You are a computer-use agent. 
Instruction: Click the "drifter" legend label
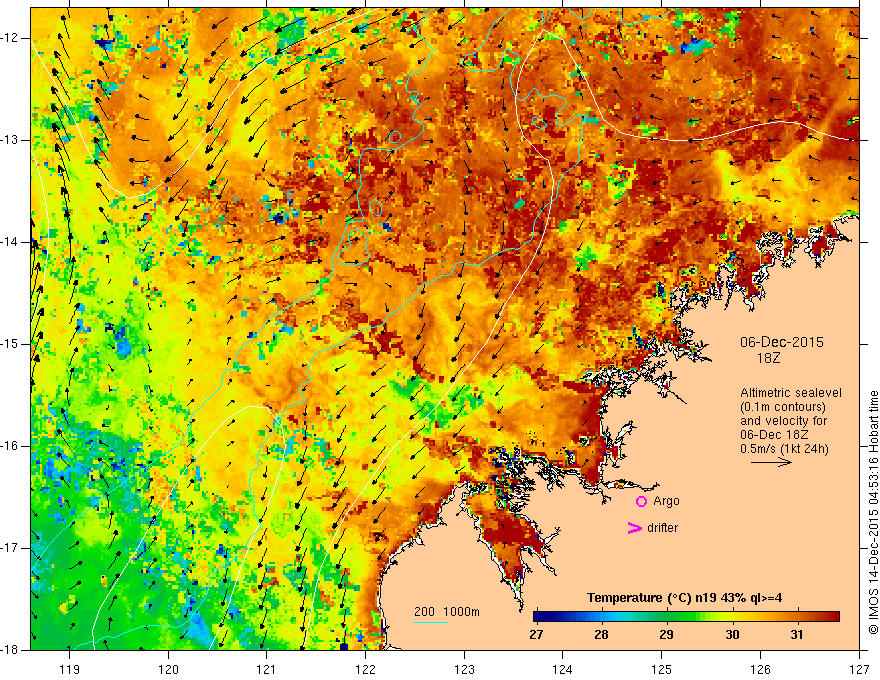tap(662, 528)
